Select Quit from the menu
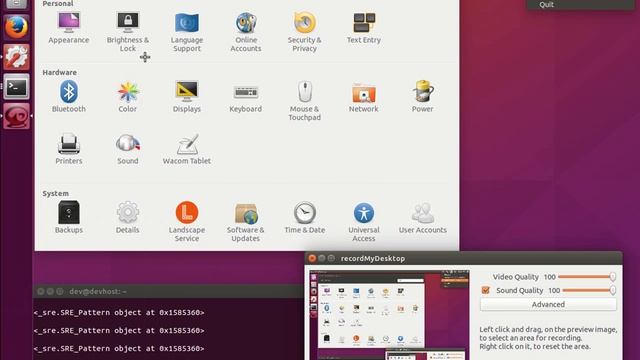This screenshot has width=640, height=360. tap(546, 4)
